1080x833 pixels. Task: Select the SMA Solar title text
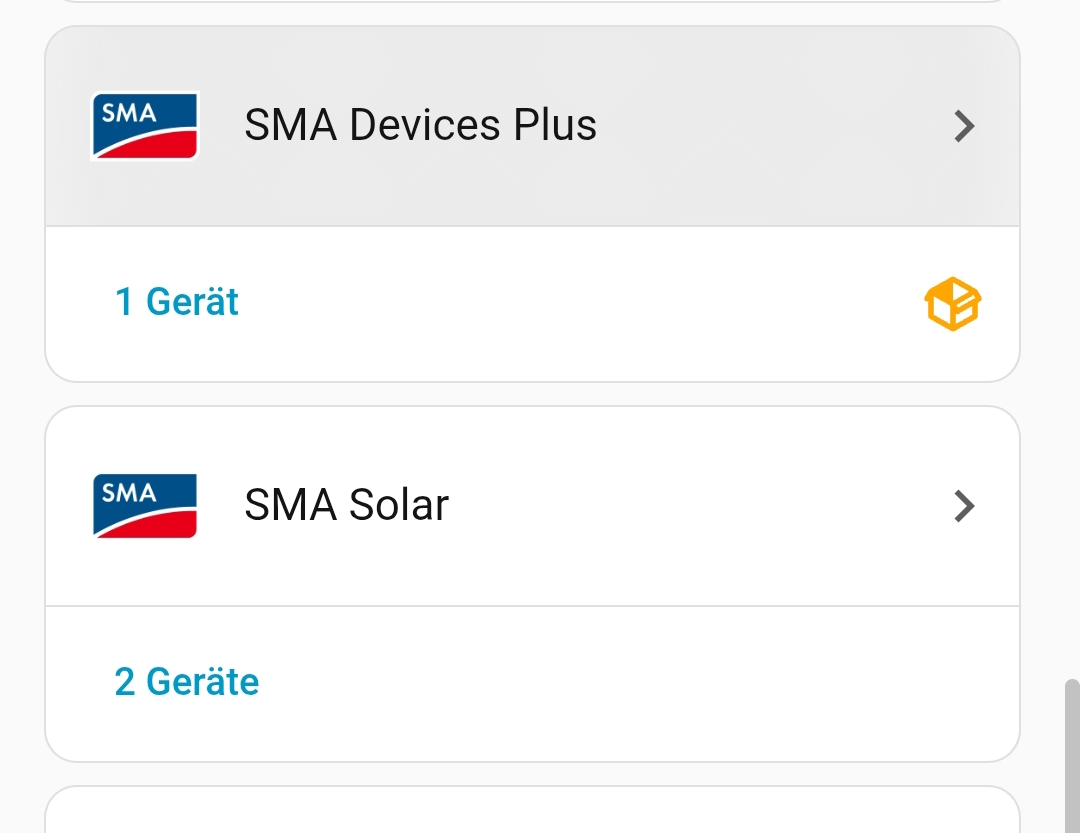coord(346,506)
